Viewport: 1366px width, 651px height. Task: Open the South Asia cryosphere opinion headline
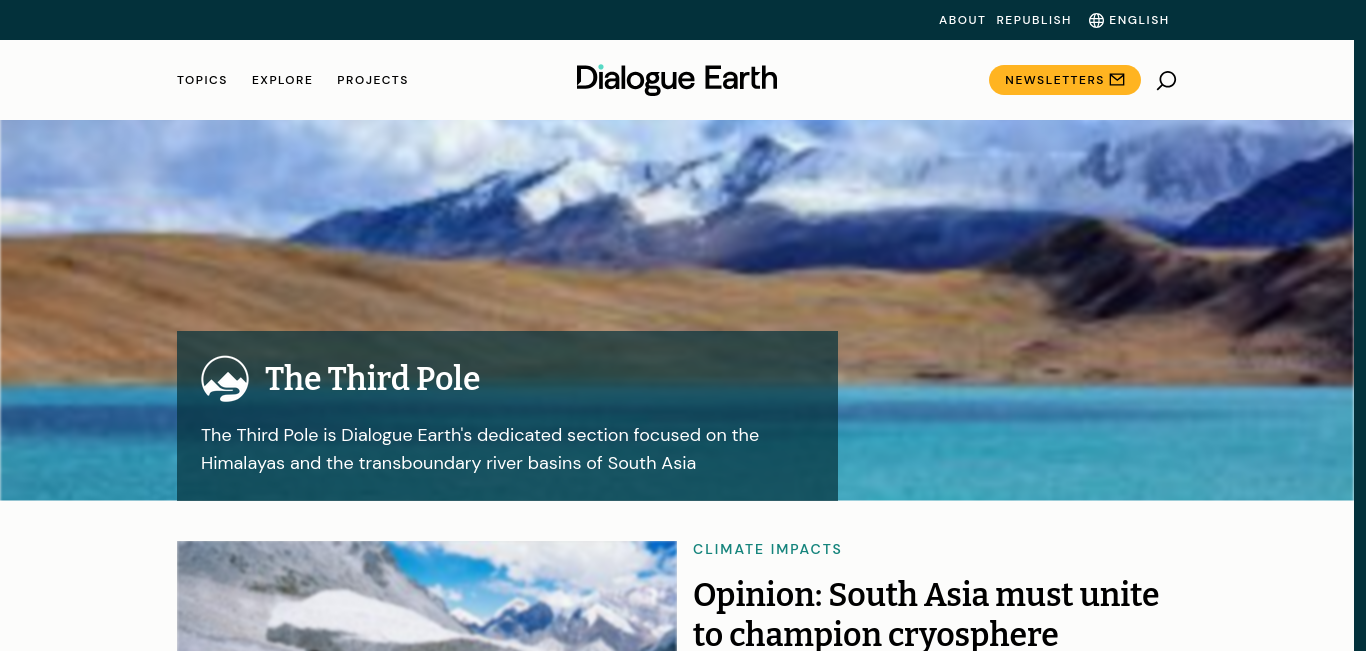[x=926, y=614]
